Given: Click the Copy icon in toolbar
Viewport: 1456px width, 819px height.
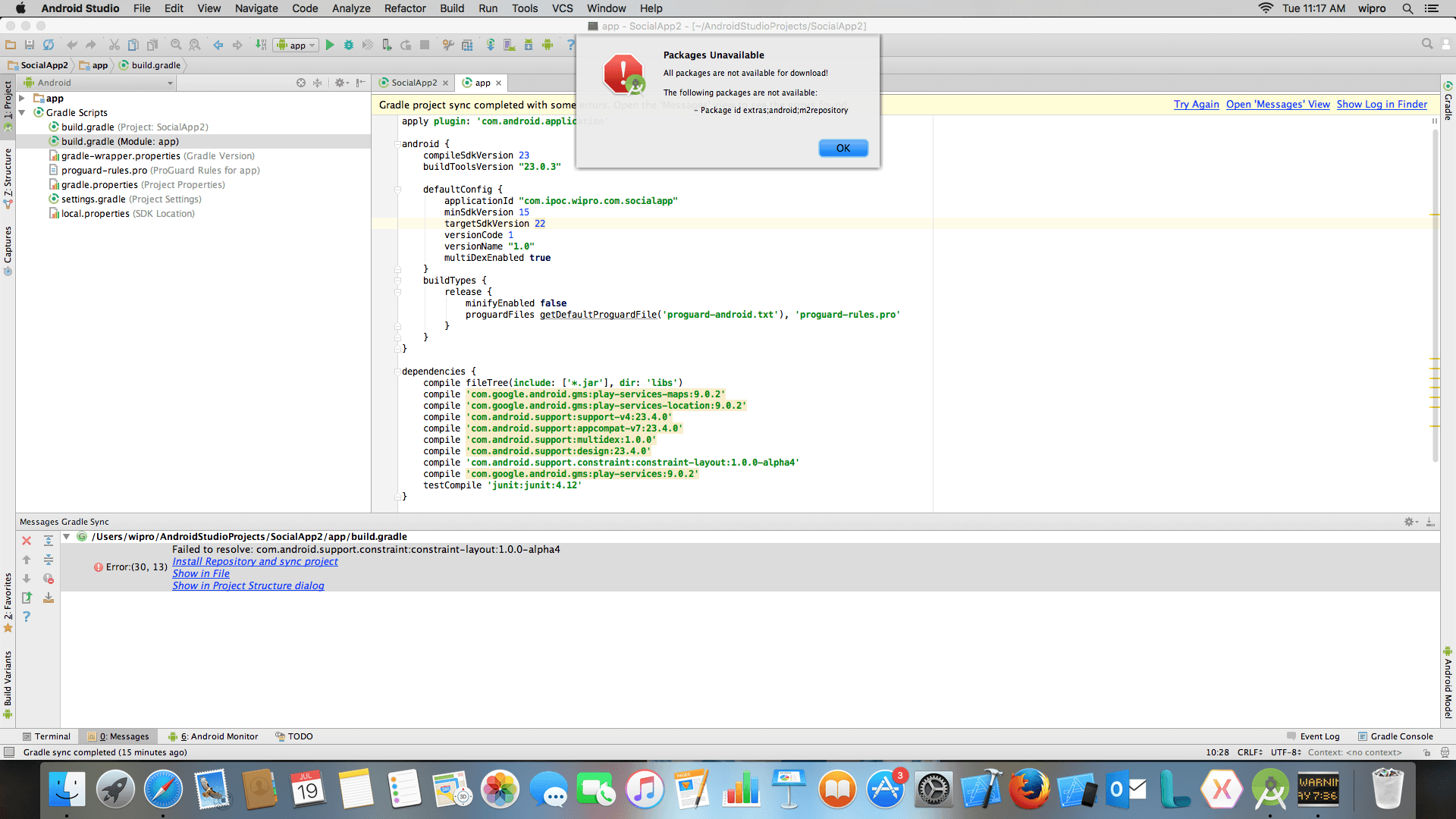Looking at the screenshot, I should (x=133, y=45).
